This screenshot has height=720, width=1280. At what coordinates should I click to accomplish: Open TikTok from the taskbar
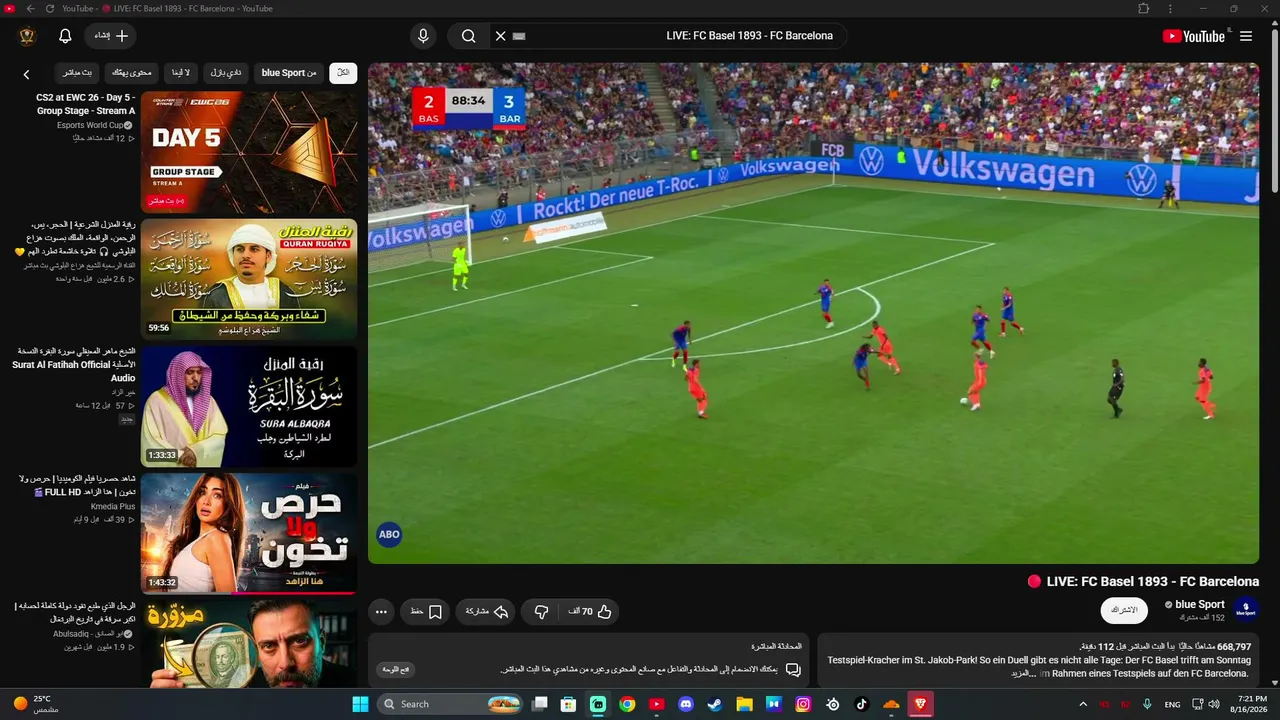point(862,704)
